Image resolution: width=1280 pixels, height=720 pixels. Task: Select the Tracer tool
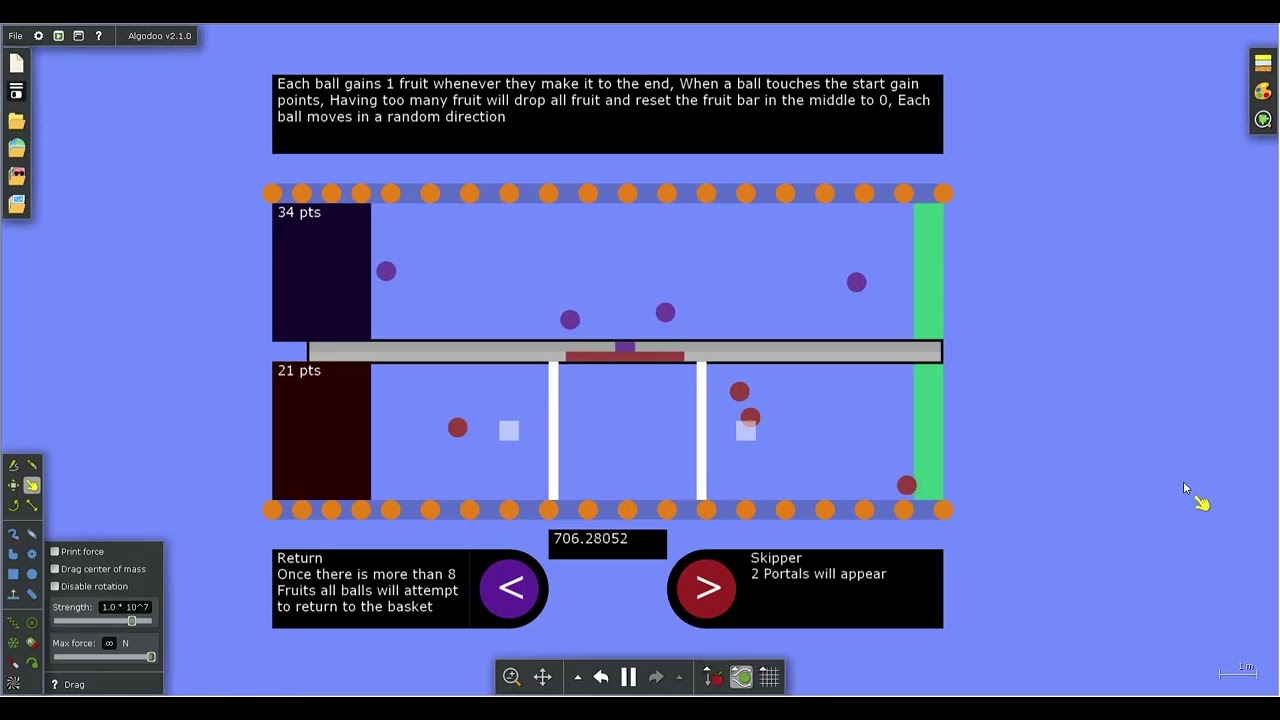(x=32, y=663)
